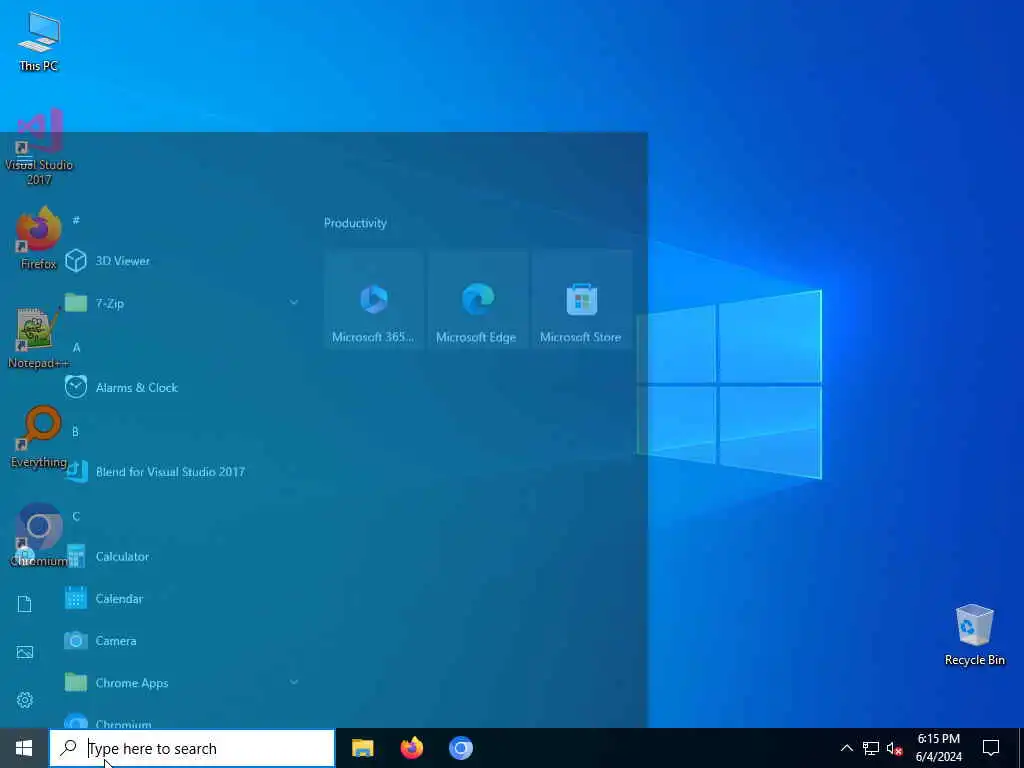Launch Chromium from the taskbar
The height and width of the screenshot is (768, 1024).
click(x=460, y=748)
